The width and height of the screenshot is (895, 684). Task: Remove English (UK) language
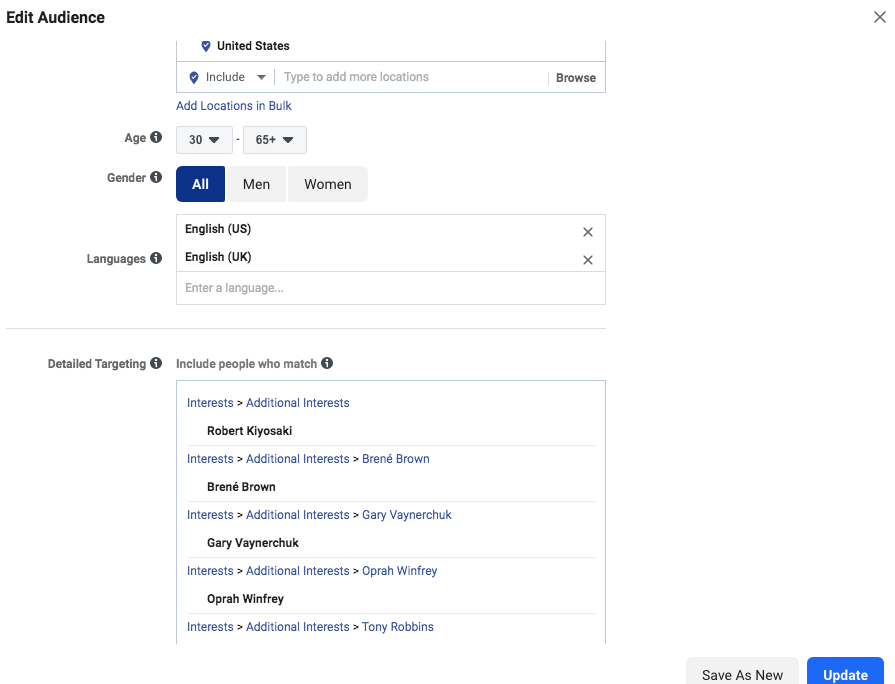[x=588, y=260]
